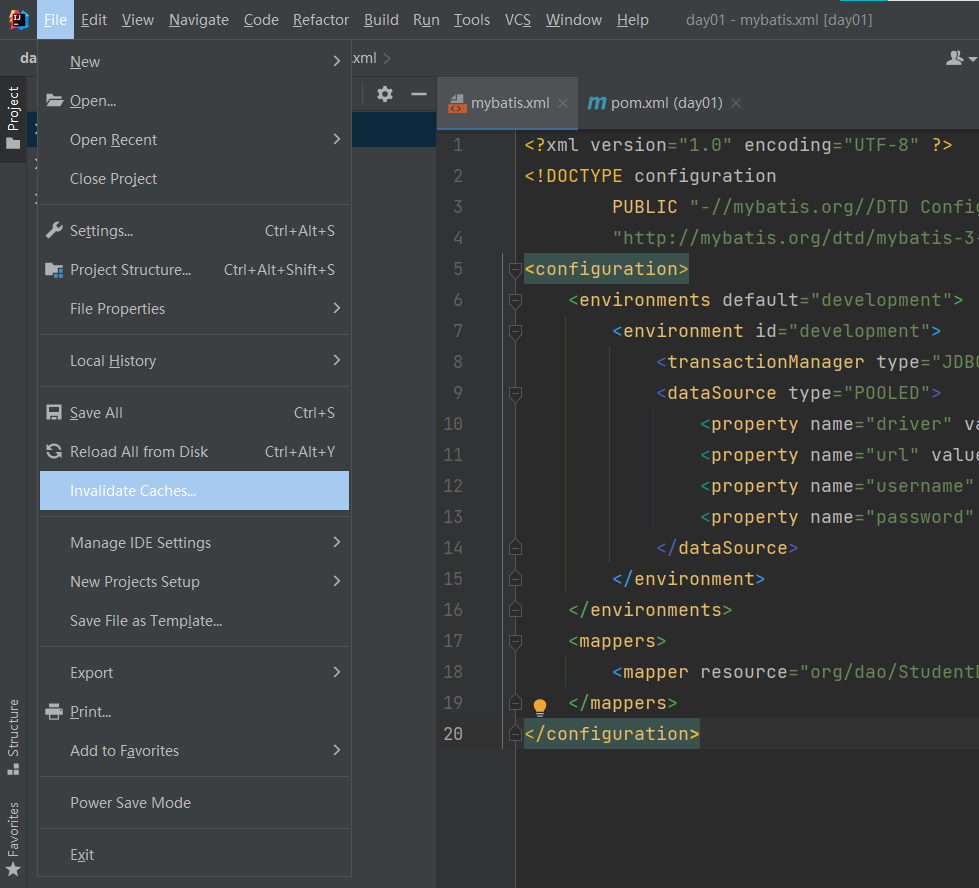Click the Project Structure icon

point(54,270)
